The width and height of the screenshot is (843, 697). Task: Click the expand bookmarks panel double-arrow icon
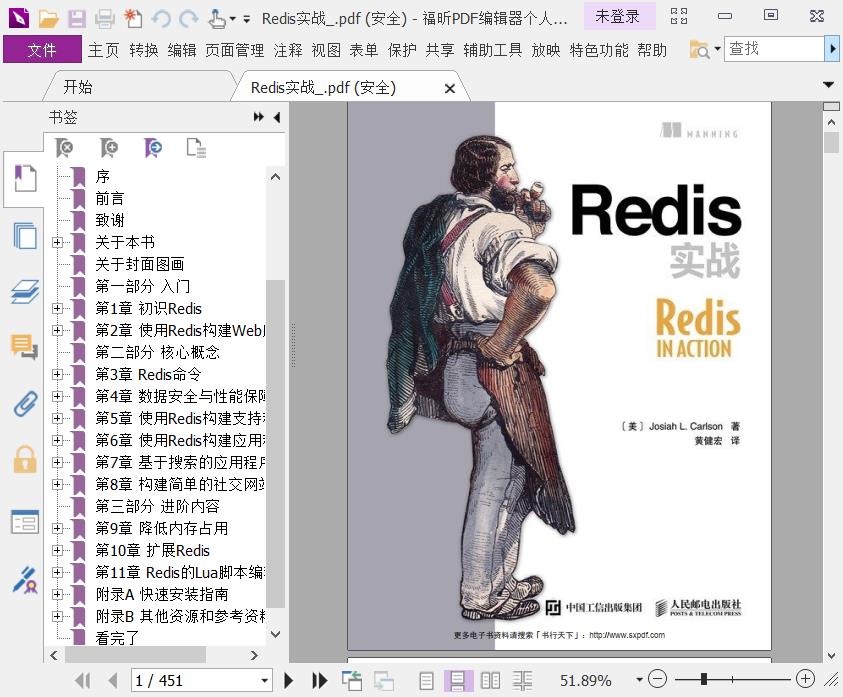click(259, 117)
